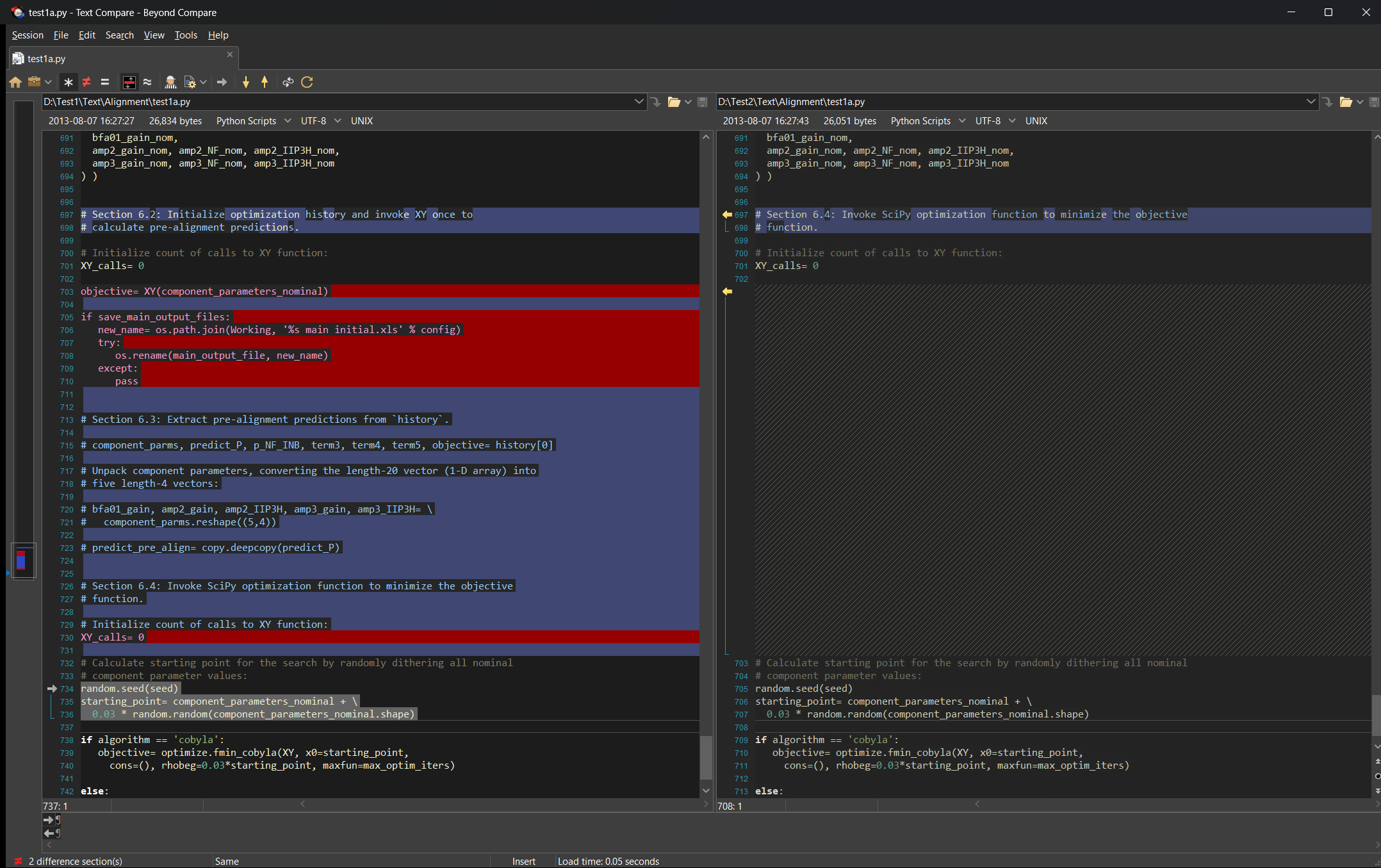Screen dimensions: 1381x868
Task: Click left UNIX line ending label
Action: (x=362, y=121)
